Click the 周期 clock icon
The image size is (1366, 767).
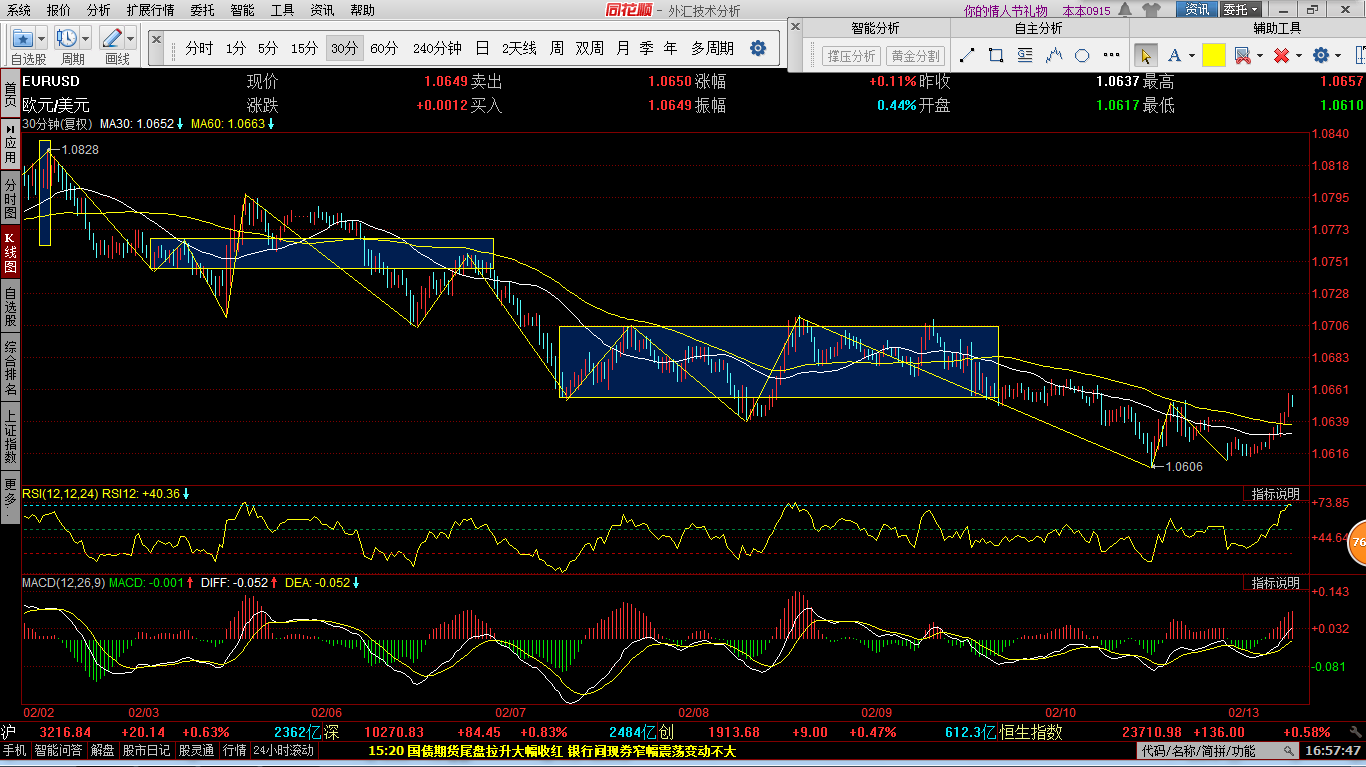67,38
